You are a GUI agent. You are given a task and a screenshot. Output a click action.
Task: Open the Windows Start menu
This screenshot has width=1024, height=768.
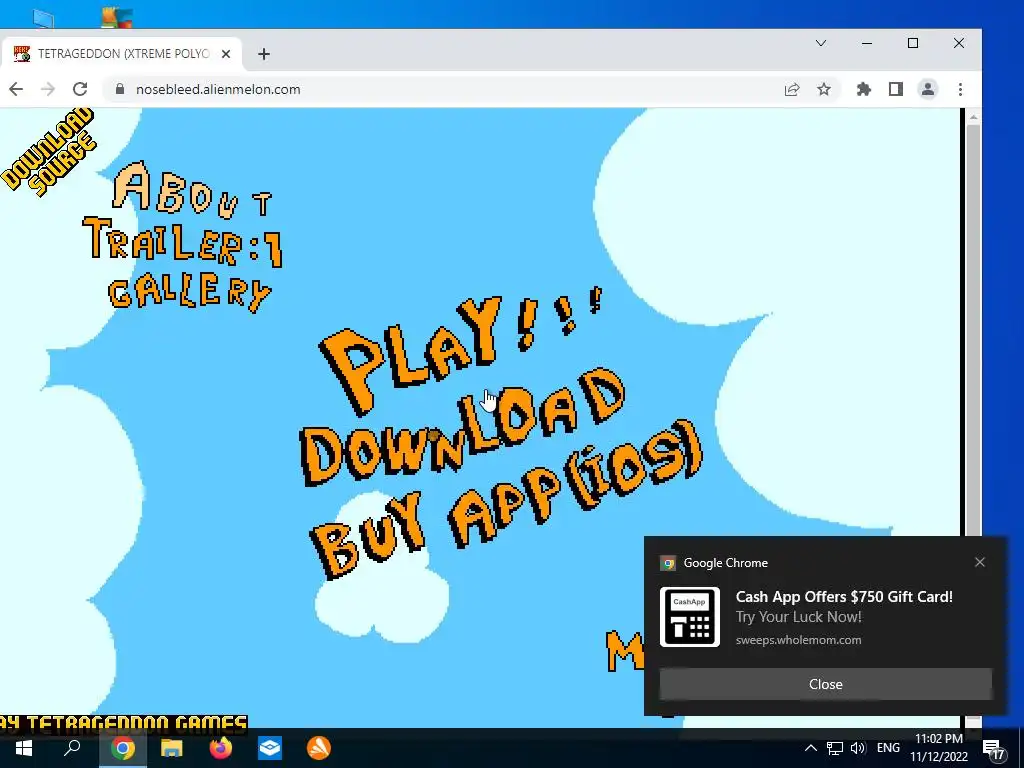pyautogui.click(x=24, y=748)
